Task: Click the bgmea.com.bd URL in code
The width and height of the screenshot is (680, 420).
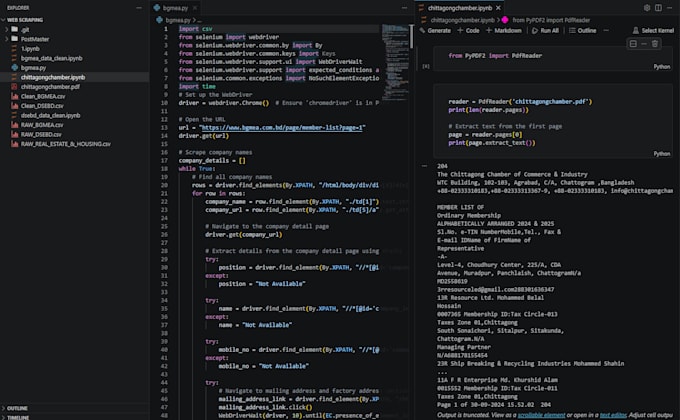Action: (282, 128)
